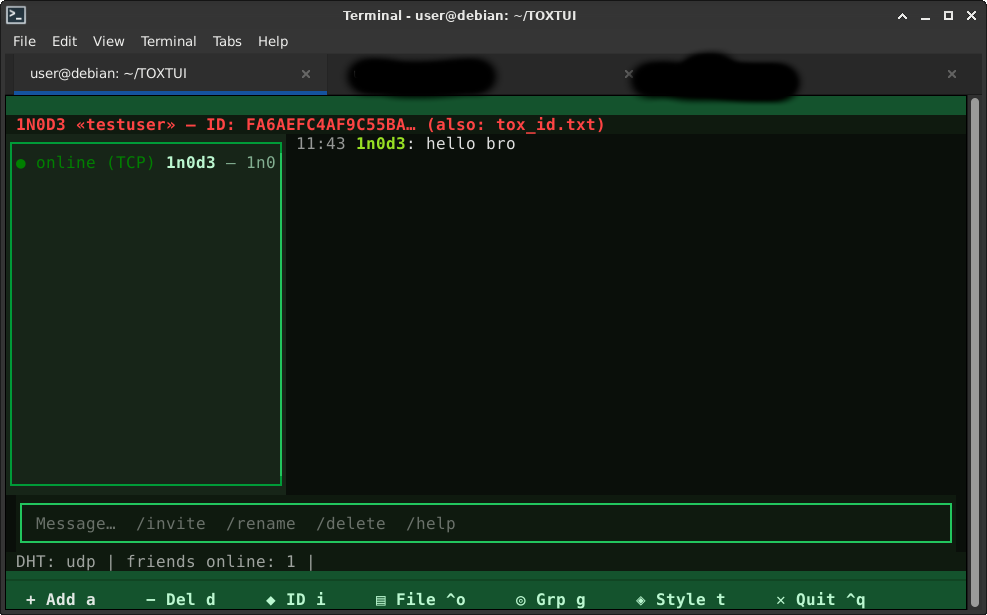
Task: Maximize the terminal window
Action: point(948,16)
